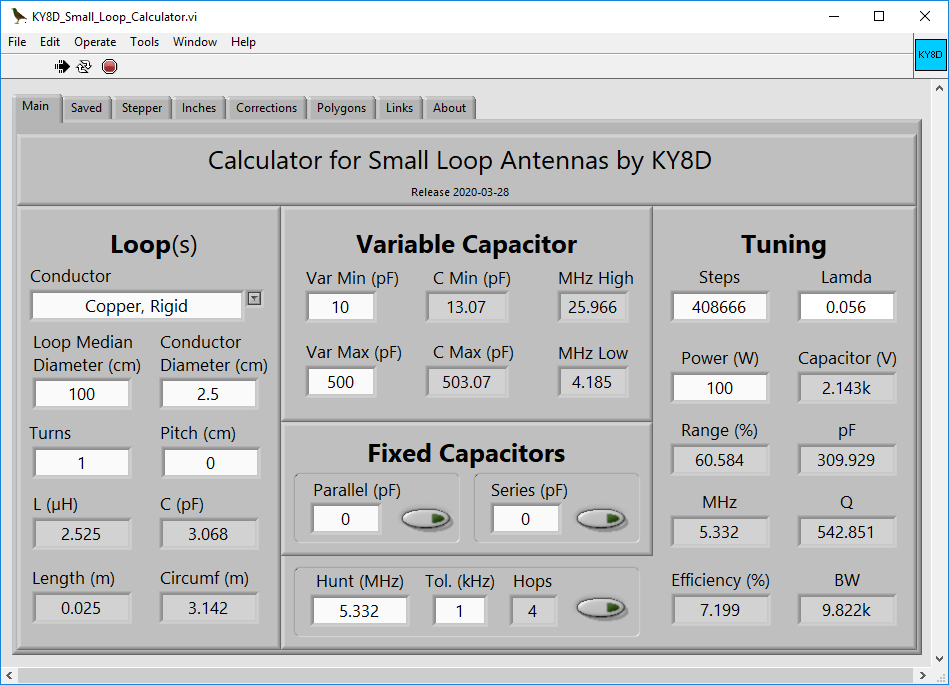Open the Edit menu
Image resolution: width=949 pixels, height=685 pixels.
[50, 42]
